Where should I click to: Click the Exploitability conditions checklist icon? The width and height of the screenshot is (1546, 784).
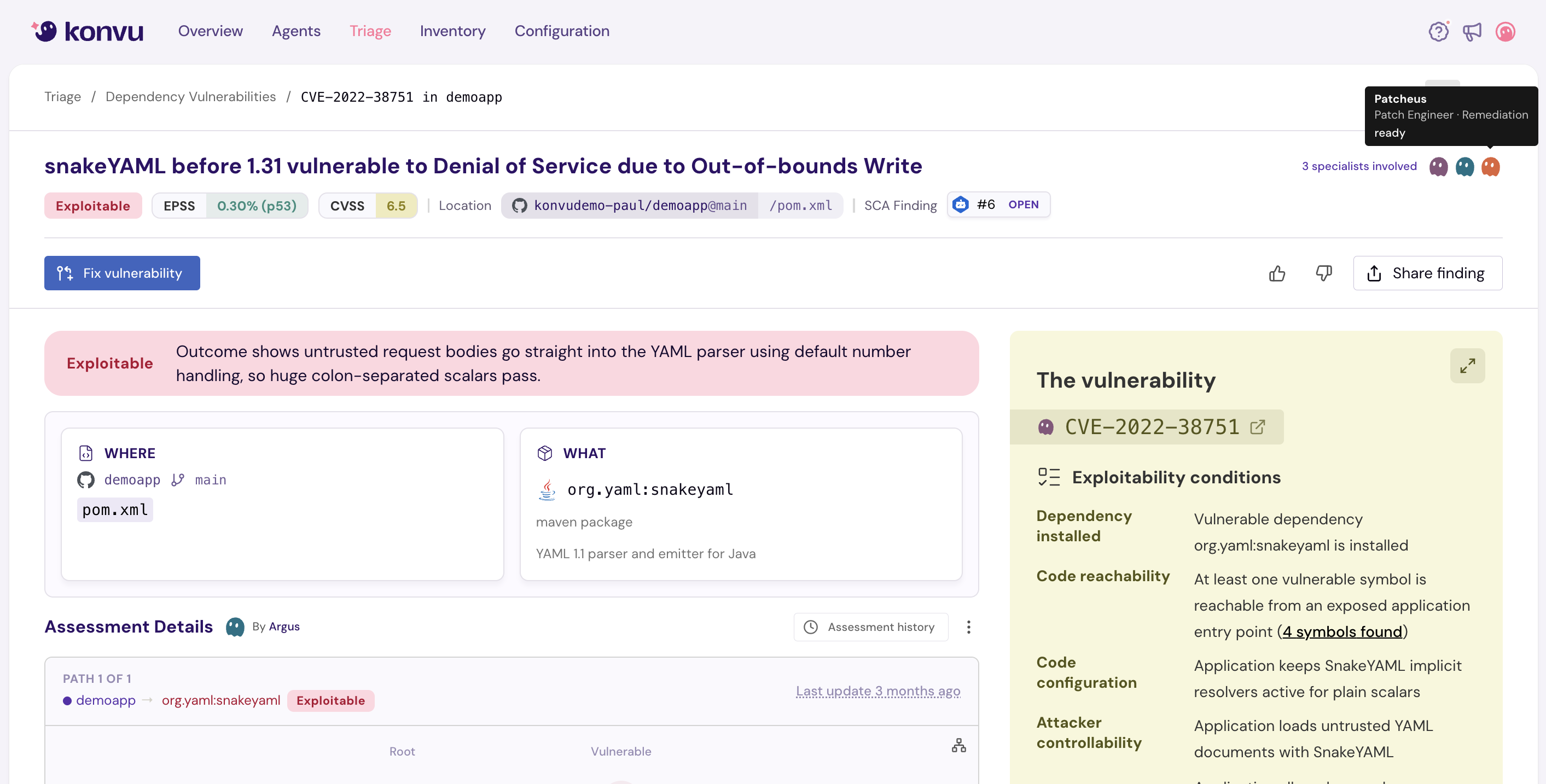(1049, 477)
